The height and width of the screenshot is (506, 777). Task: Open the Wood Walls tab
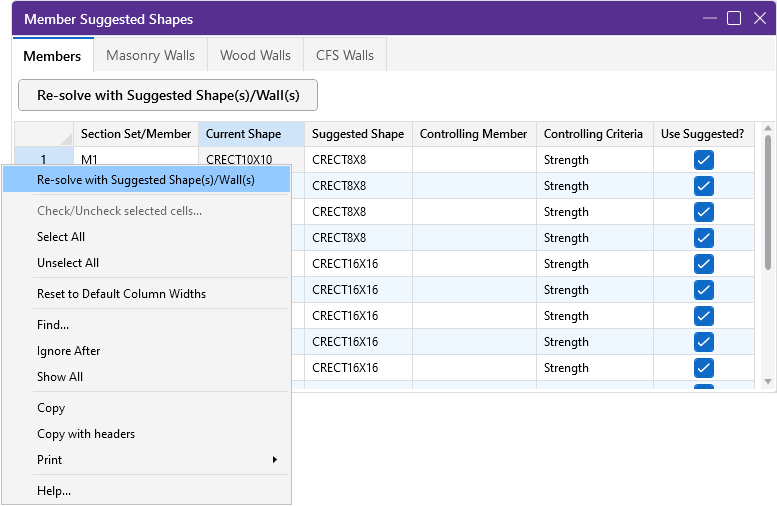(x=255, y=55)
